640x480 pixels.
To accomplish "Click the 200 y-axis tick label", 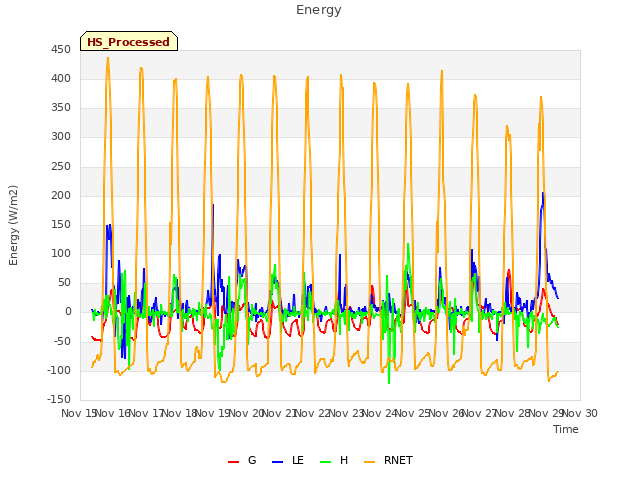I will pyautogui.click(x=61, y=196).
